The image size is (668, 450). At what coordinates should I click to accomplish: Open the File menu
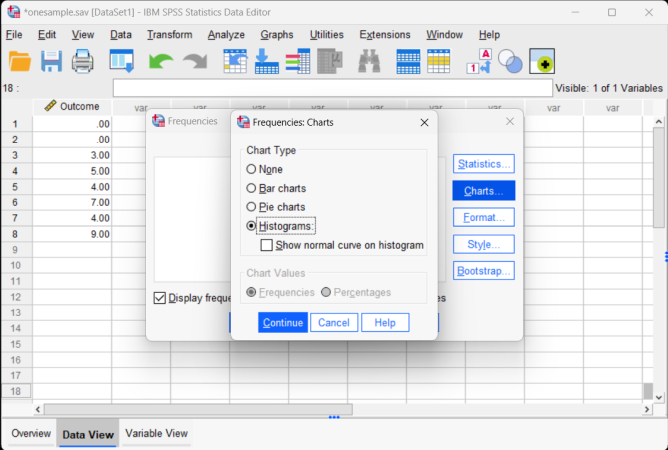point(14,35)
